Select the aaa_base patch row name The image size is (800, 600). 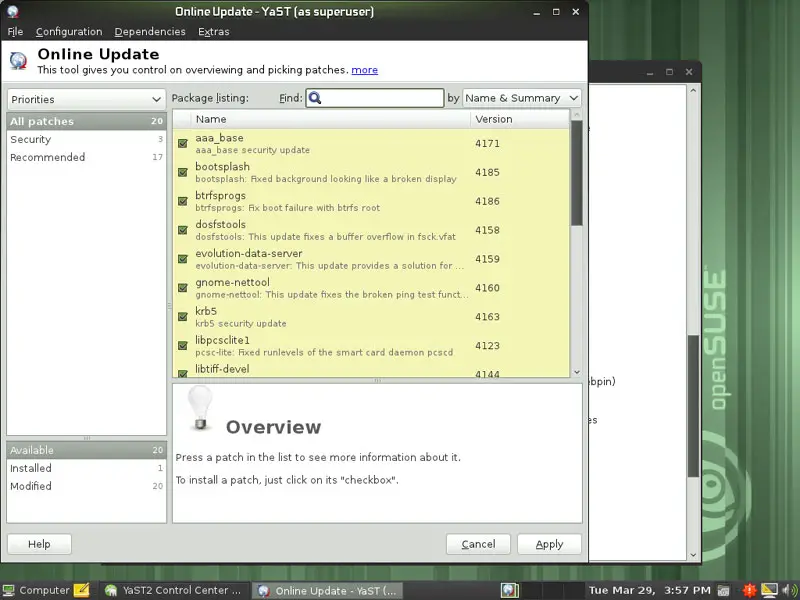click(x=219, y=138)
